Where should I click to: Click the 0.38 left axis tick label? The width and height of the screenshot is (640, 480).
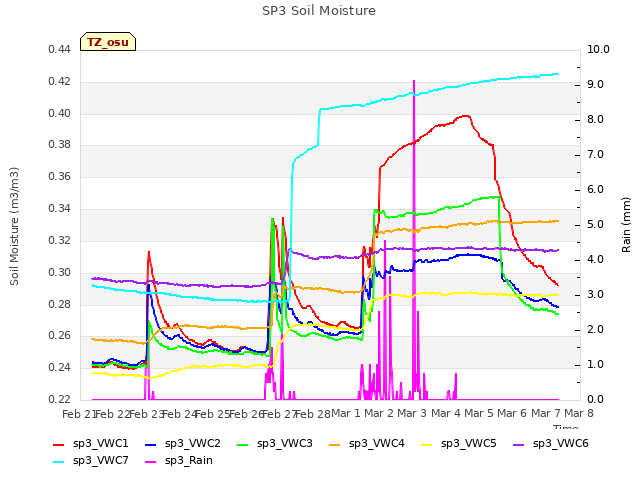pos(60,144)
